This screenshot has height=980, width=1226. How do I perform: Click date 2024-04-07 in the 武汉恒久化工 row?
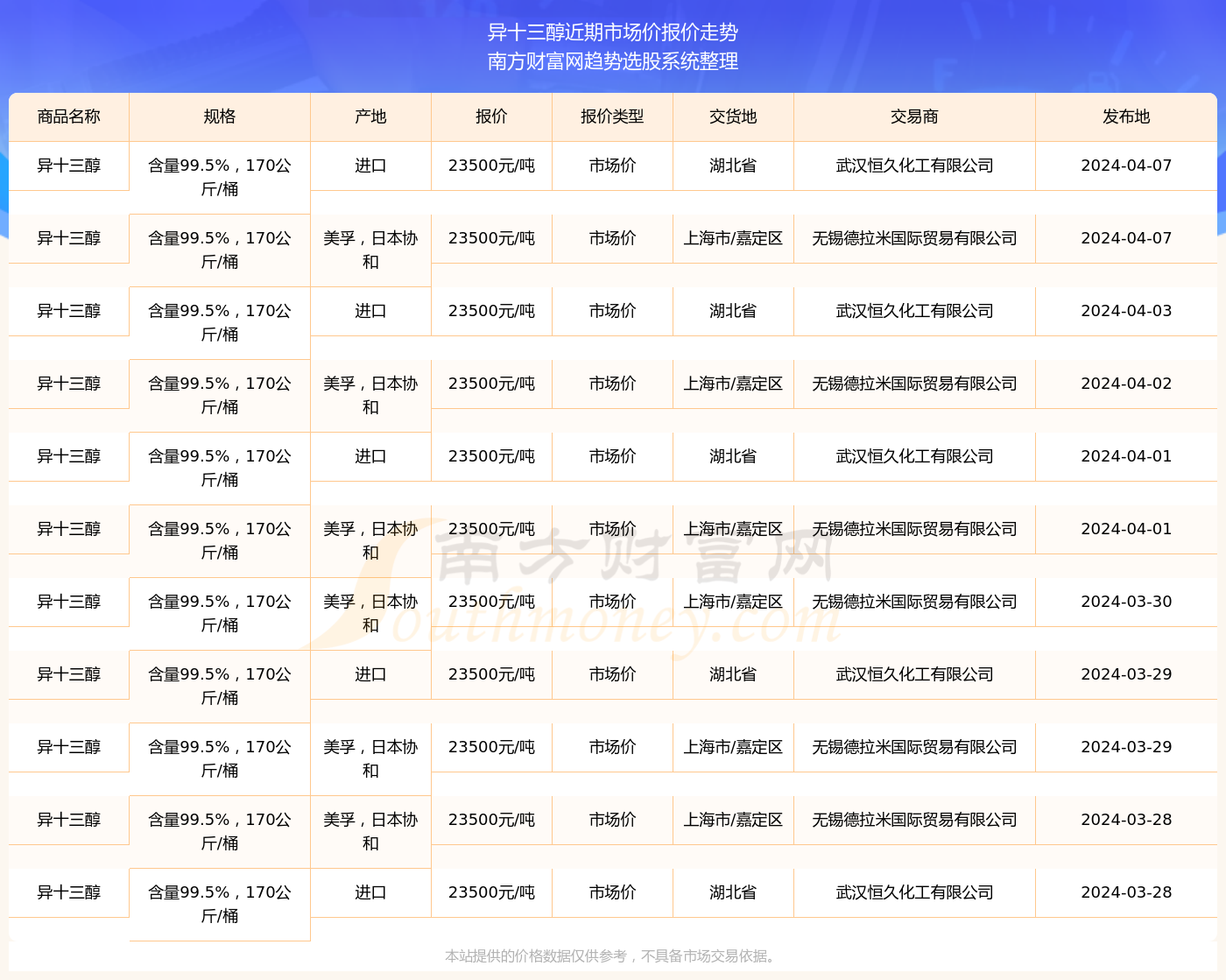coord(1126,166)
